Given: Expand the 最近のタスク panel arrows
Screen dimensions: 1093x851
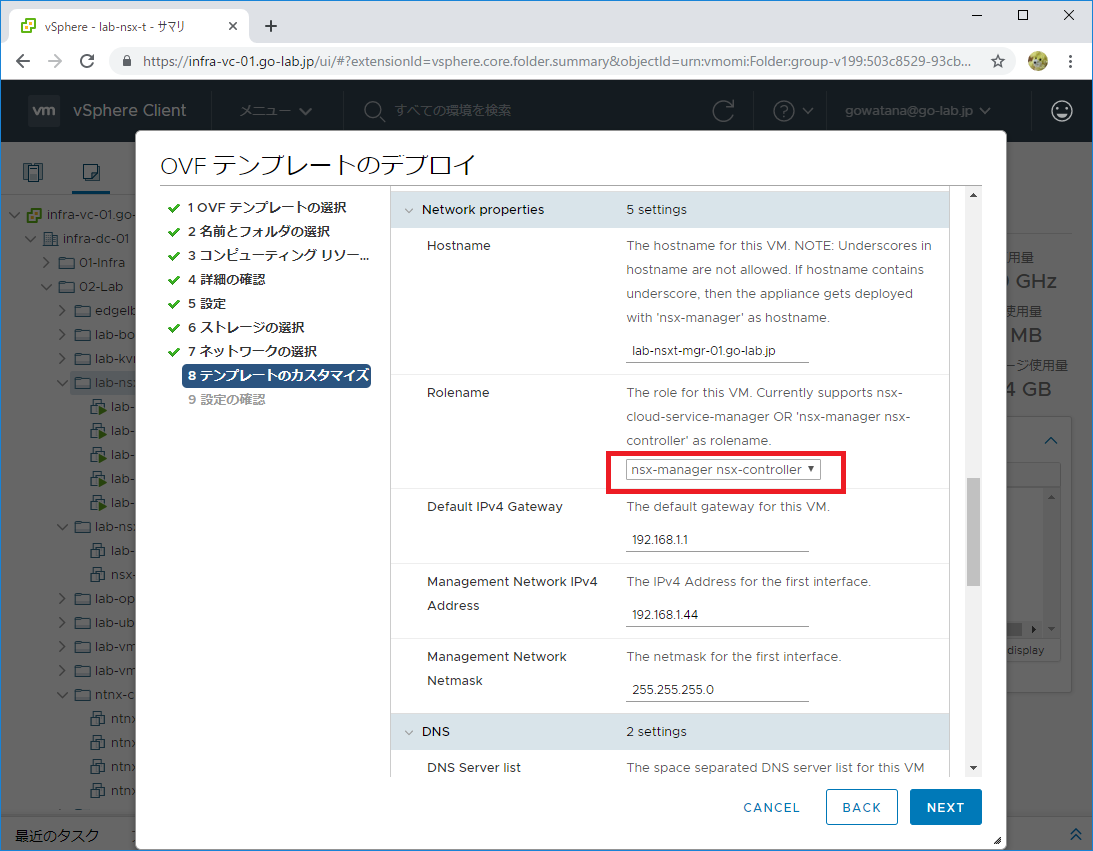Looking at the screenshot, I should [1076, 834].
